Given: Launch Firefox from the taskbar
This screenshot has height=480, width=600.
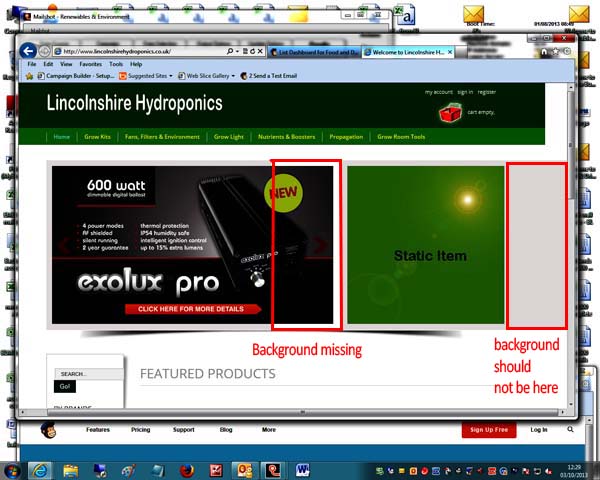Looking at the screenshot, I should tap(187, 471).
